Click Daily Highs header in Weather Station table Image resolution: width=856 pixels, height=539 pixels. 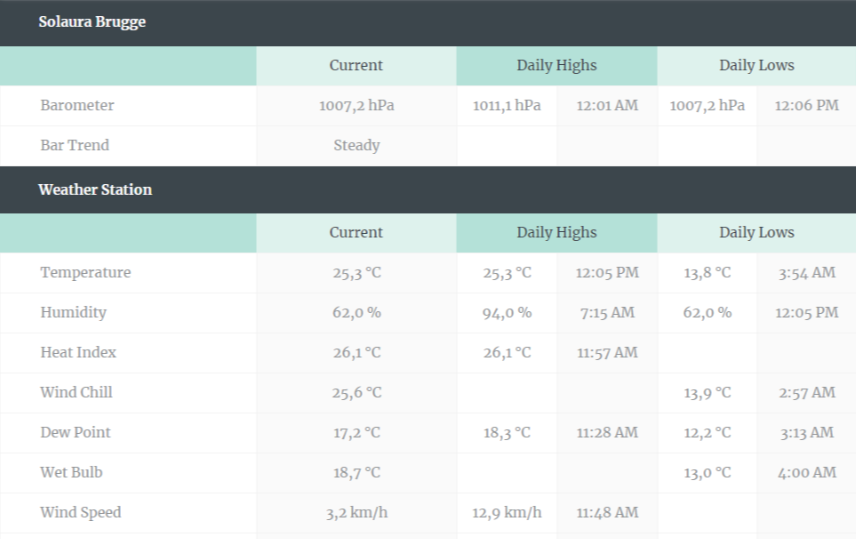pos(556,233)
